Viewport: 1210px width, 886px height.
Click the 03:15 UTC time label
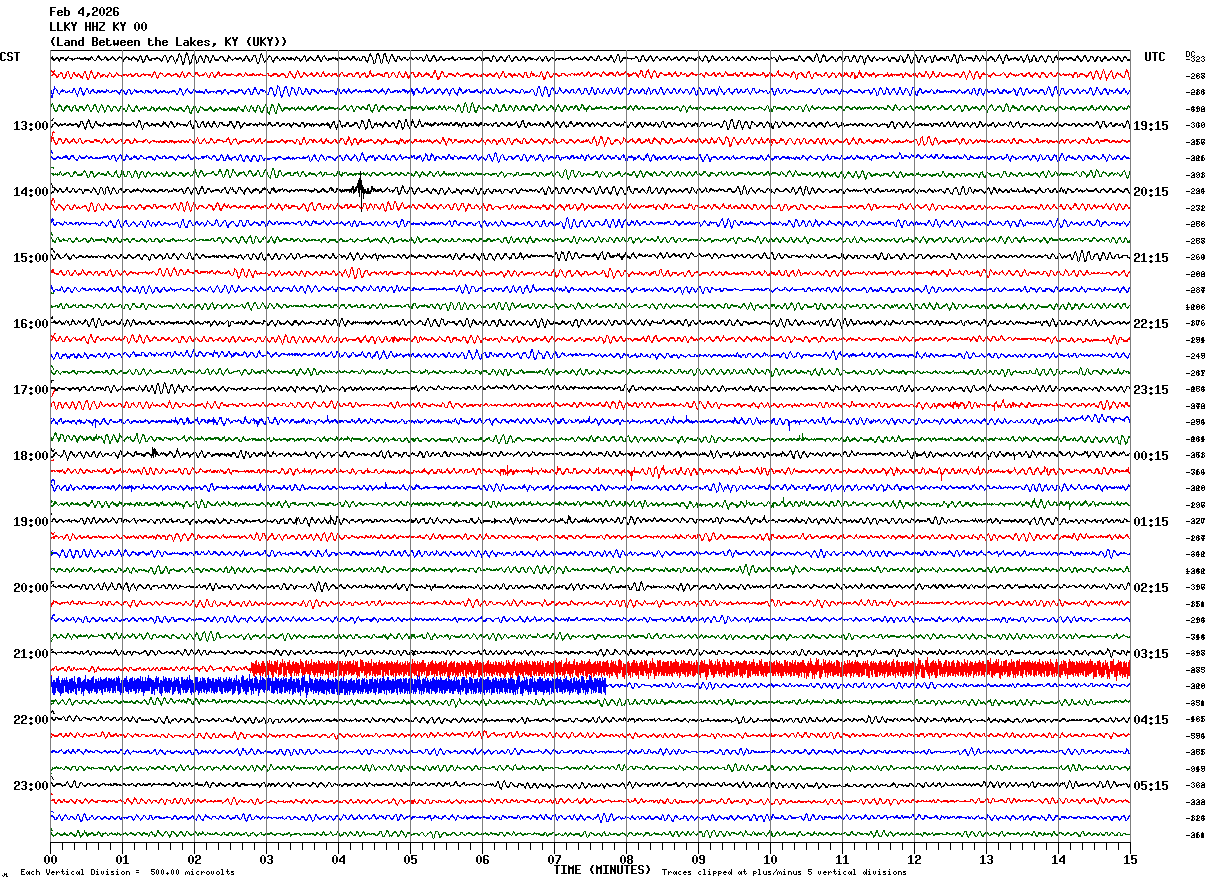(1151, 654)
